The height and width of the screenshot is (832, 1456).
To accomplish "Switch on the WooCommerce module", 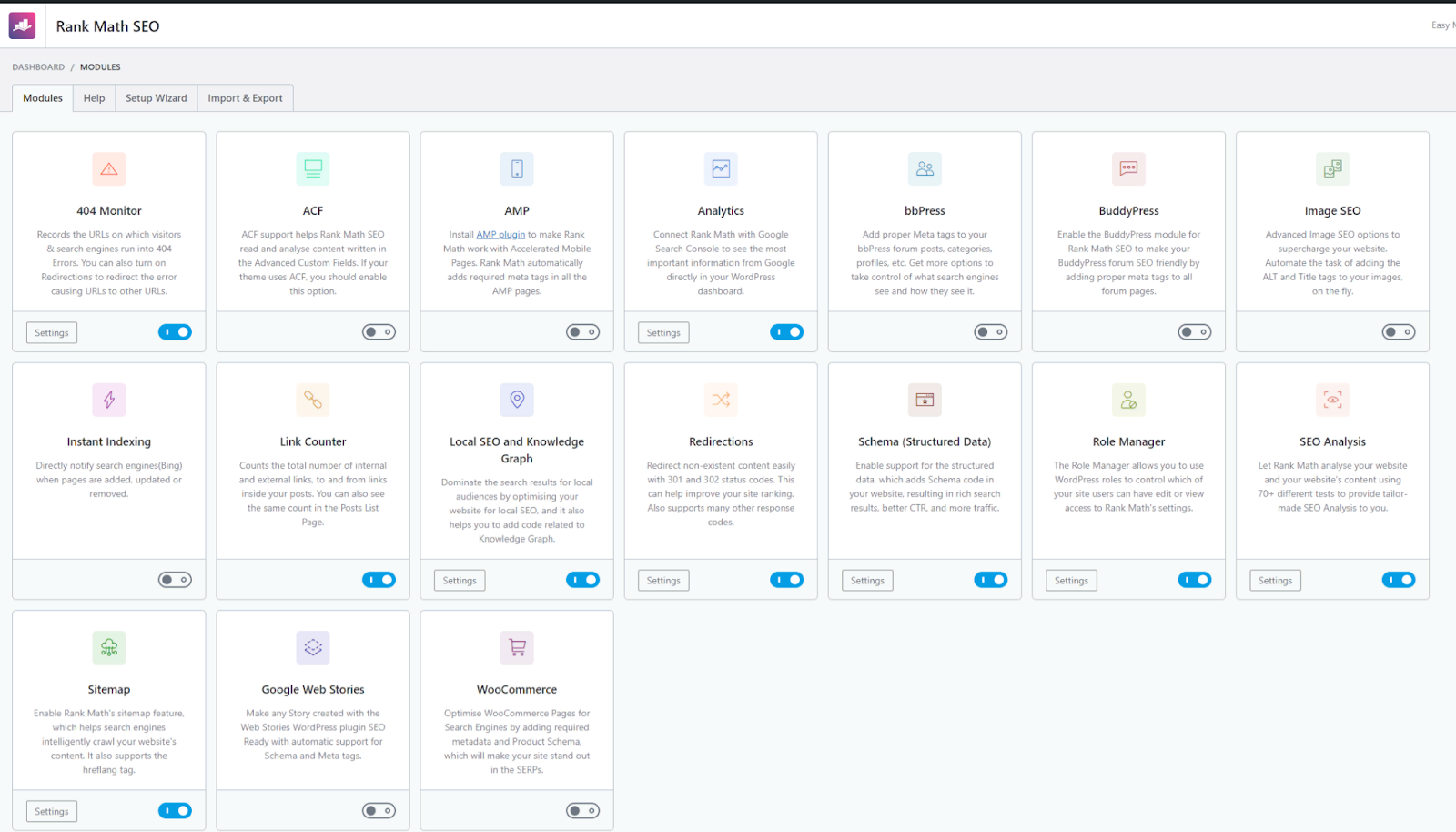I will pyautogui.click(x=582, y=811).
